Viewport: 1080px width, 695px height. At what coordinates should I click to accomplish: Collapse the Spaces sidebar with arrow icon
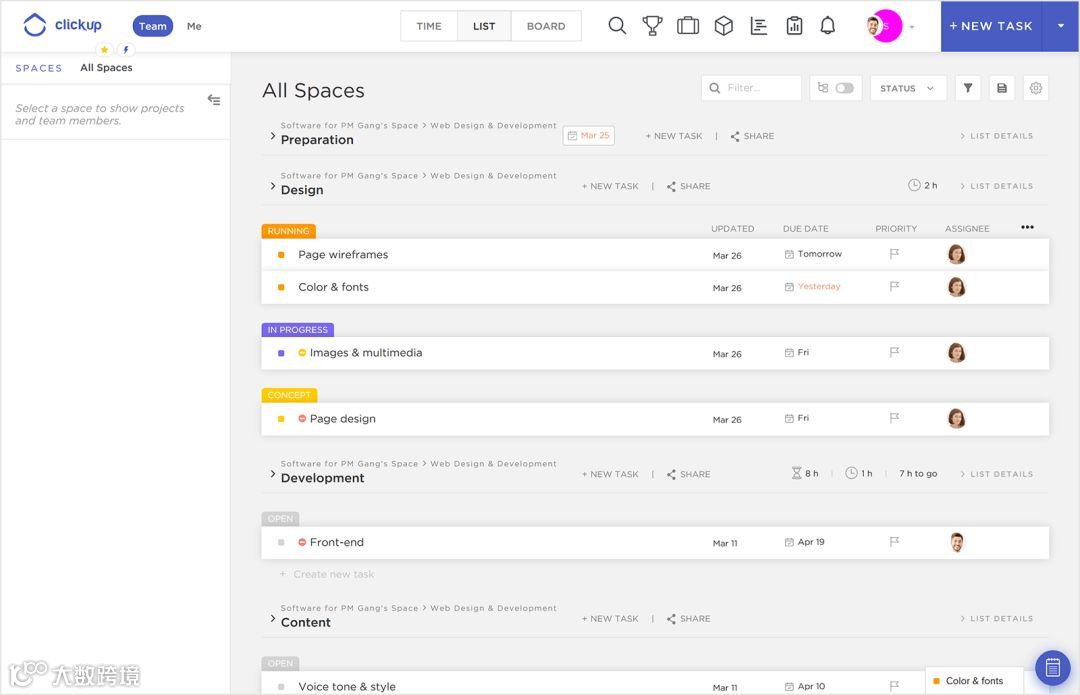click(214, 100)
